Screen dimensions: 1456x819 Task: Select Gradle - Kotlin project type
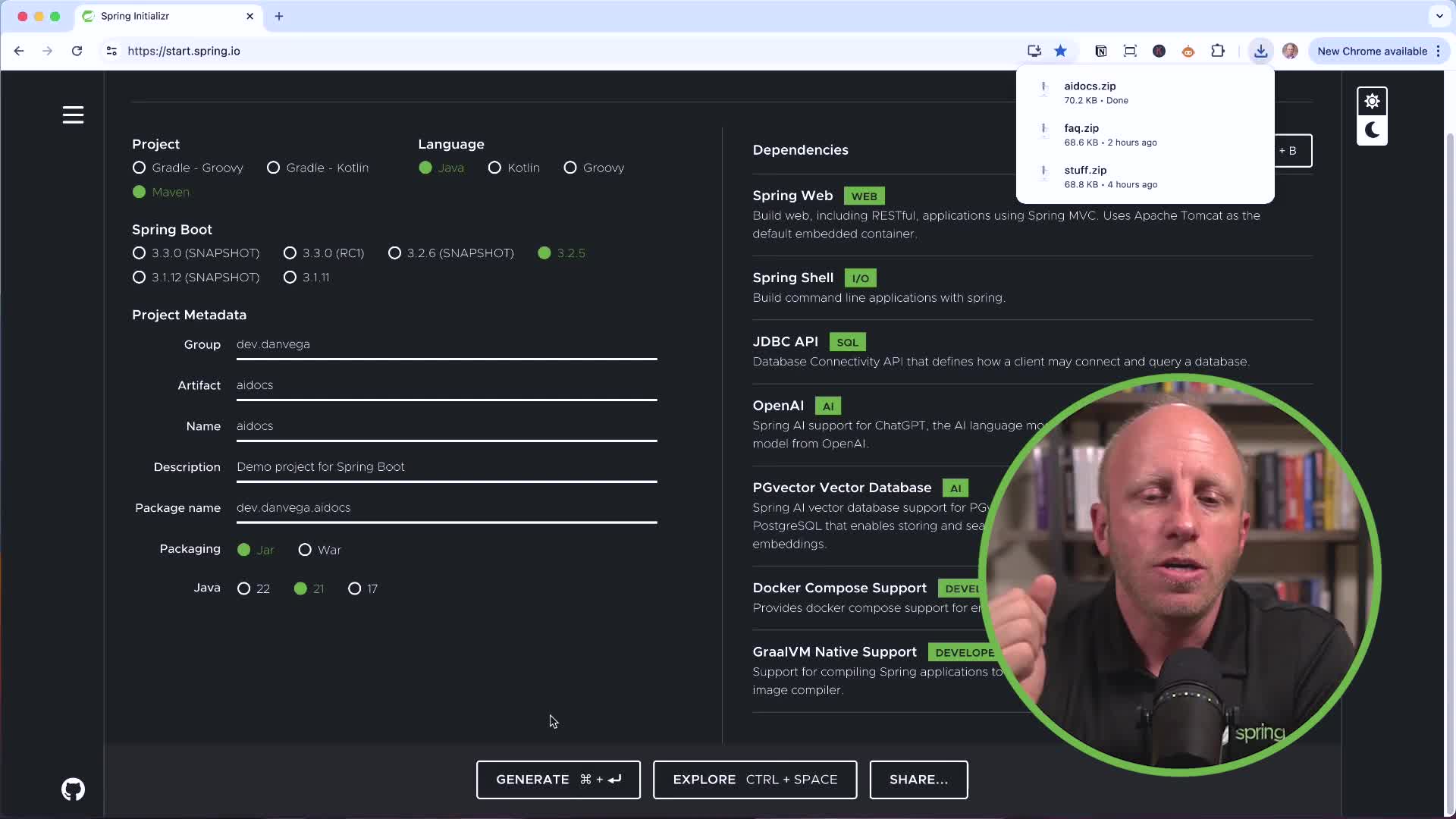point(318,168)
